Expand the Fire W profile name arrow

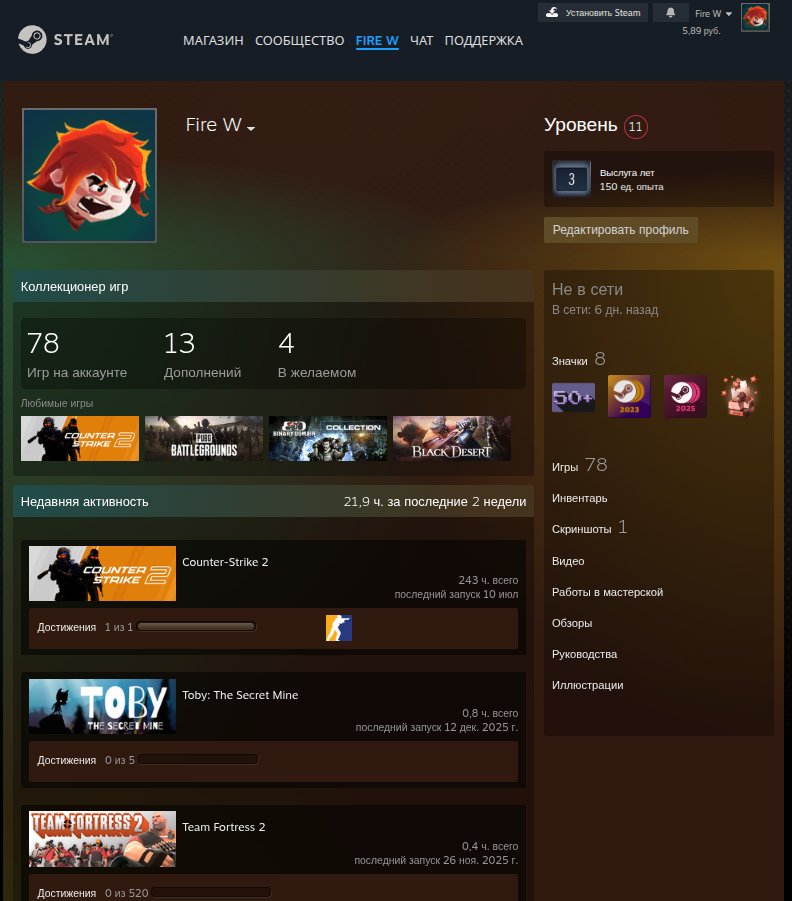[251, 129]
